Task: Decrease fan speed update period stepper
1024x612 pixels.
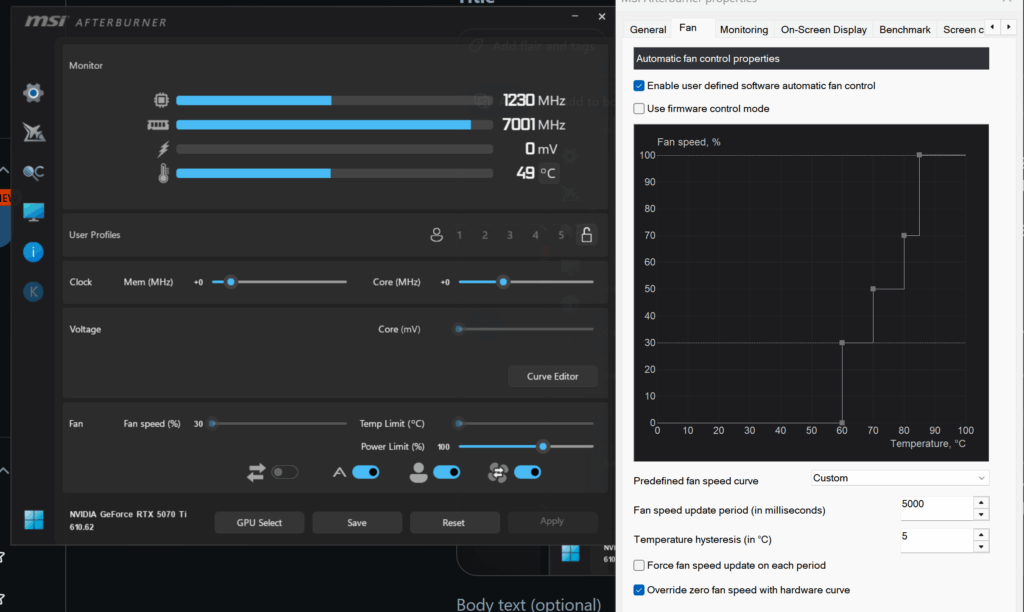Action: click(981, 515)
